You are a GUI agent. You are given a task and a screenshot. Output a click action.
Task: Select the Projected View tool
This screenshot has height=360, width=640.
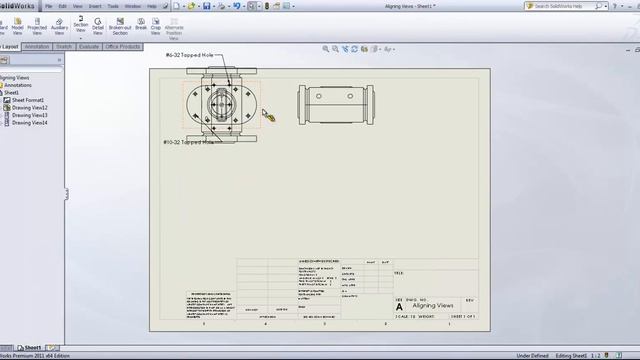[37, 26]
